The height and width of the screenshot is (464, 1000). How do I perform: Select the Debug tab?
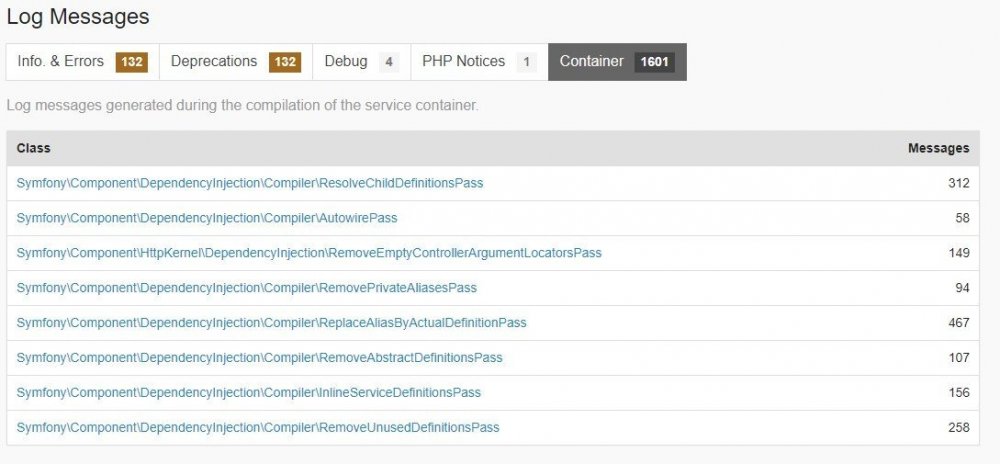[x=361, y=62]
